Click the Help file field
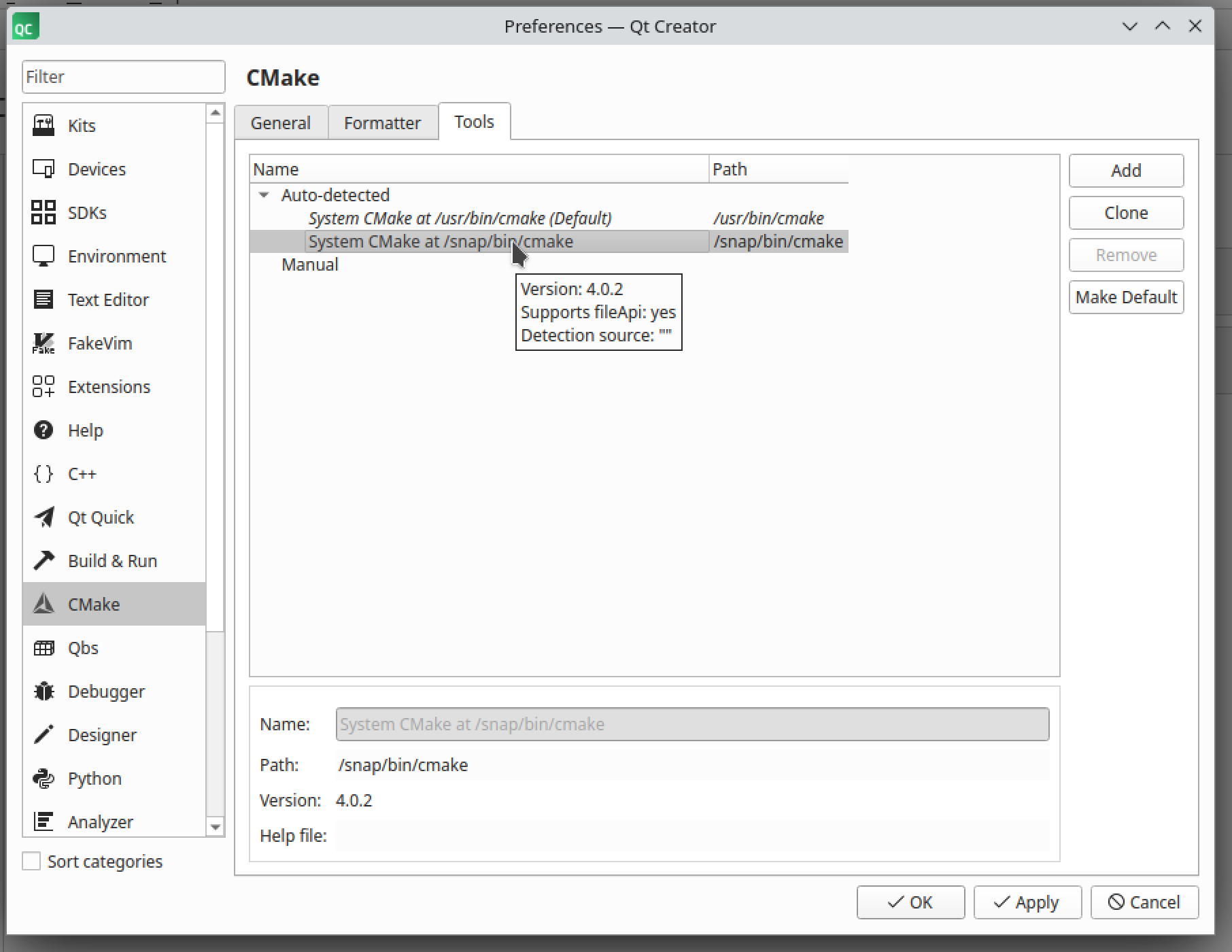This screenshot has width=1232, height=952. [692, 836]
